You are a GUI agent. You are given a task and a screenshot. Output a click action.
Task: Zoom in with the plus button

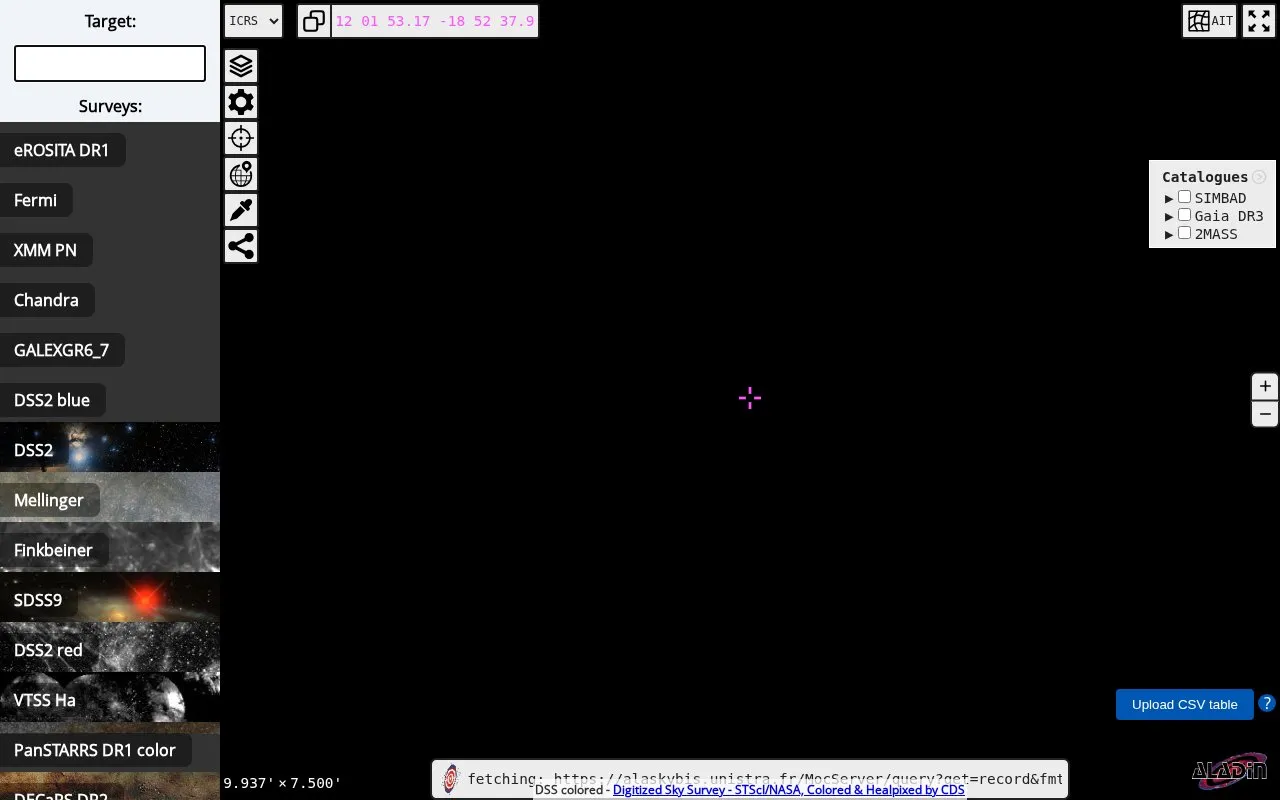click(1265, 386)
